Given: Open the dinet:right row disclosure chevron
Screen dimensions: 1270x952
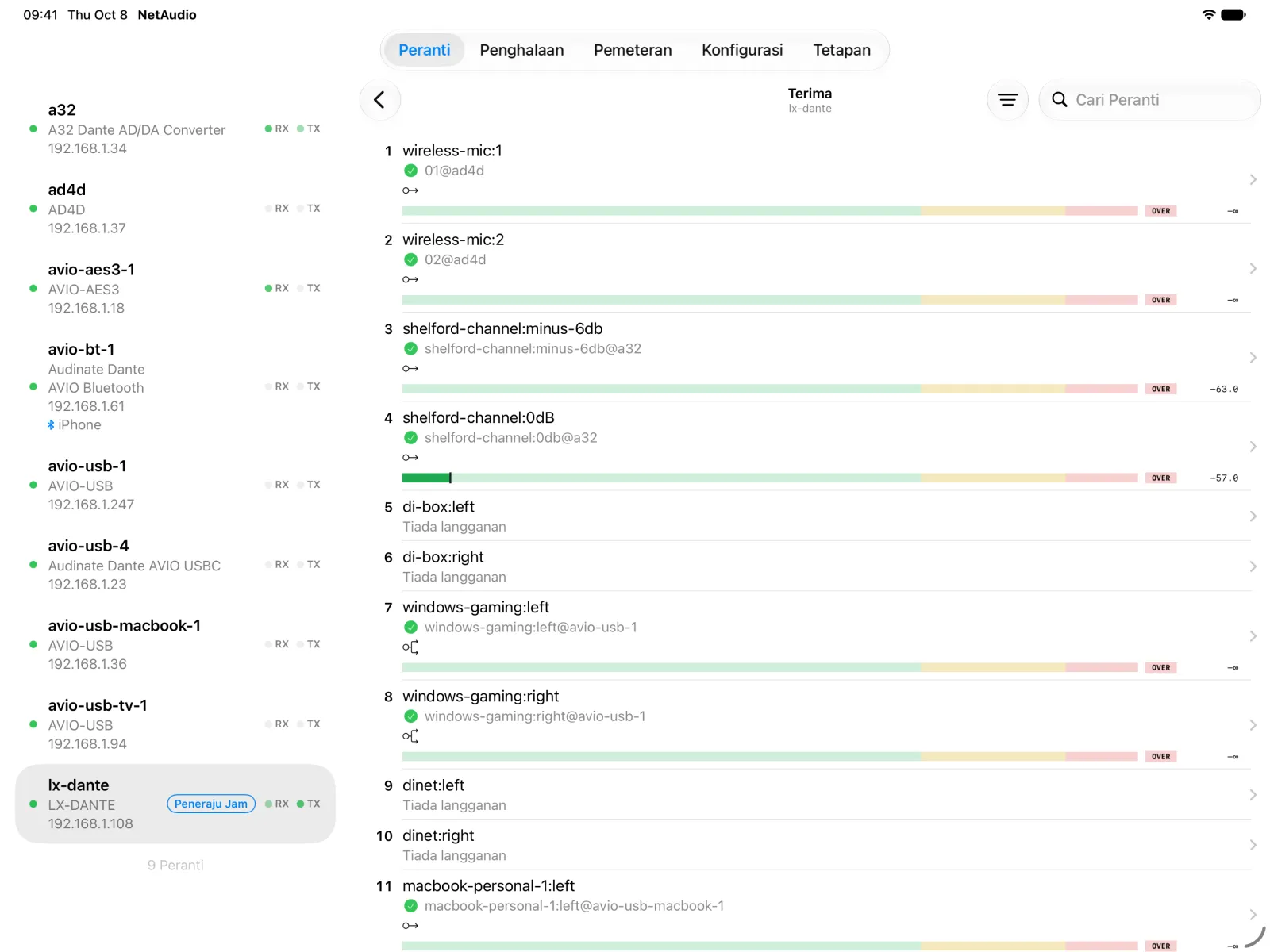Looking at the screenshot, I should 1253,845.
